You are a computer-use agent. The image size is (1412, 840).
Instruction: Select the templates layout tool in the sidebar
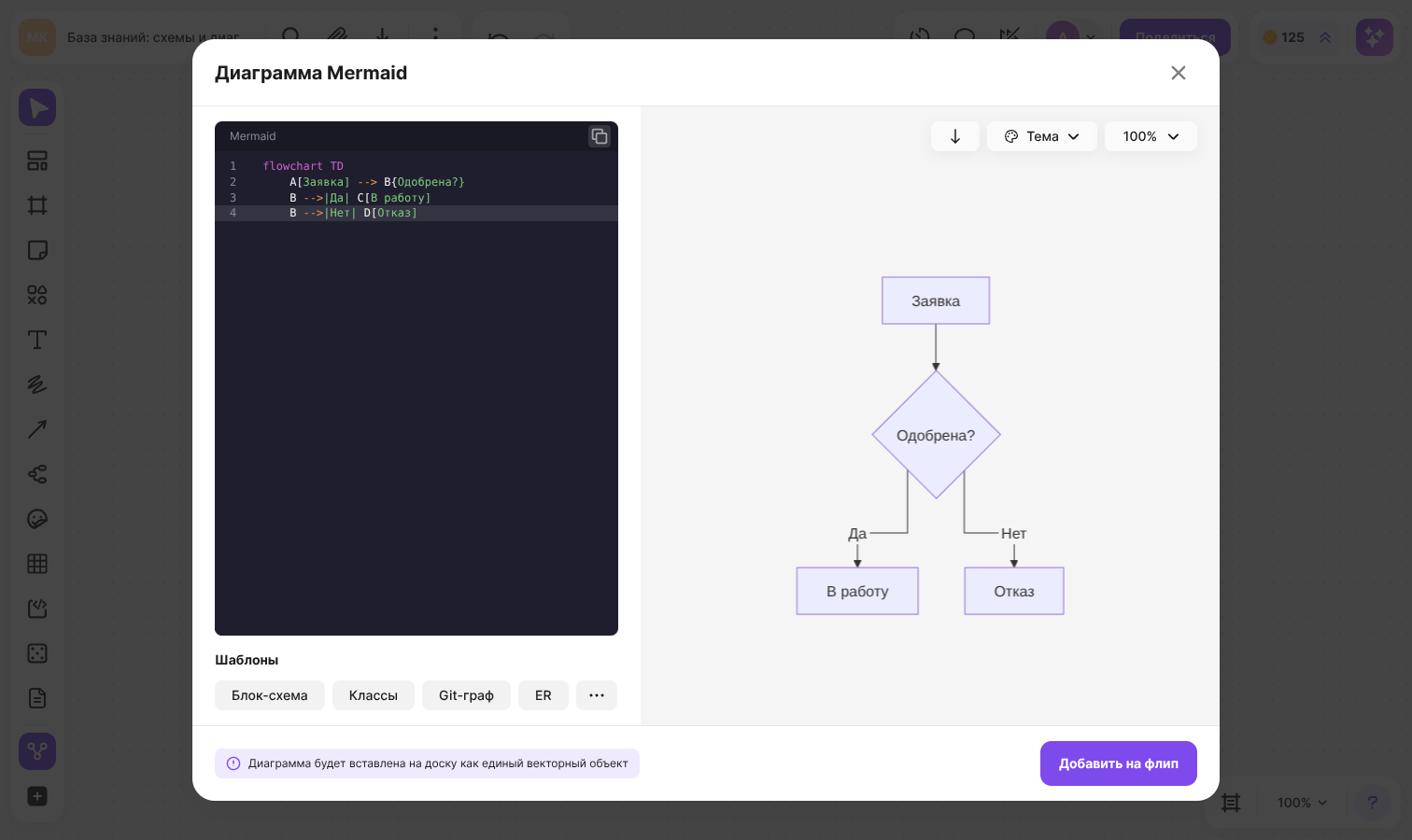[37, 161]
